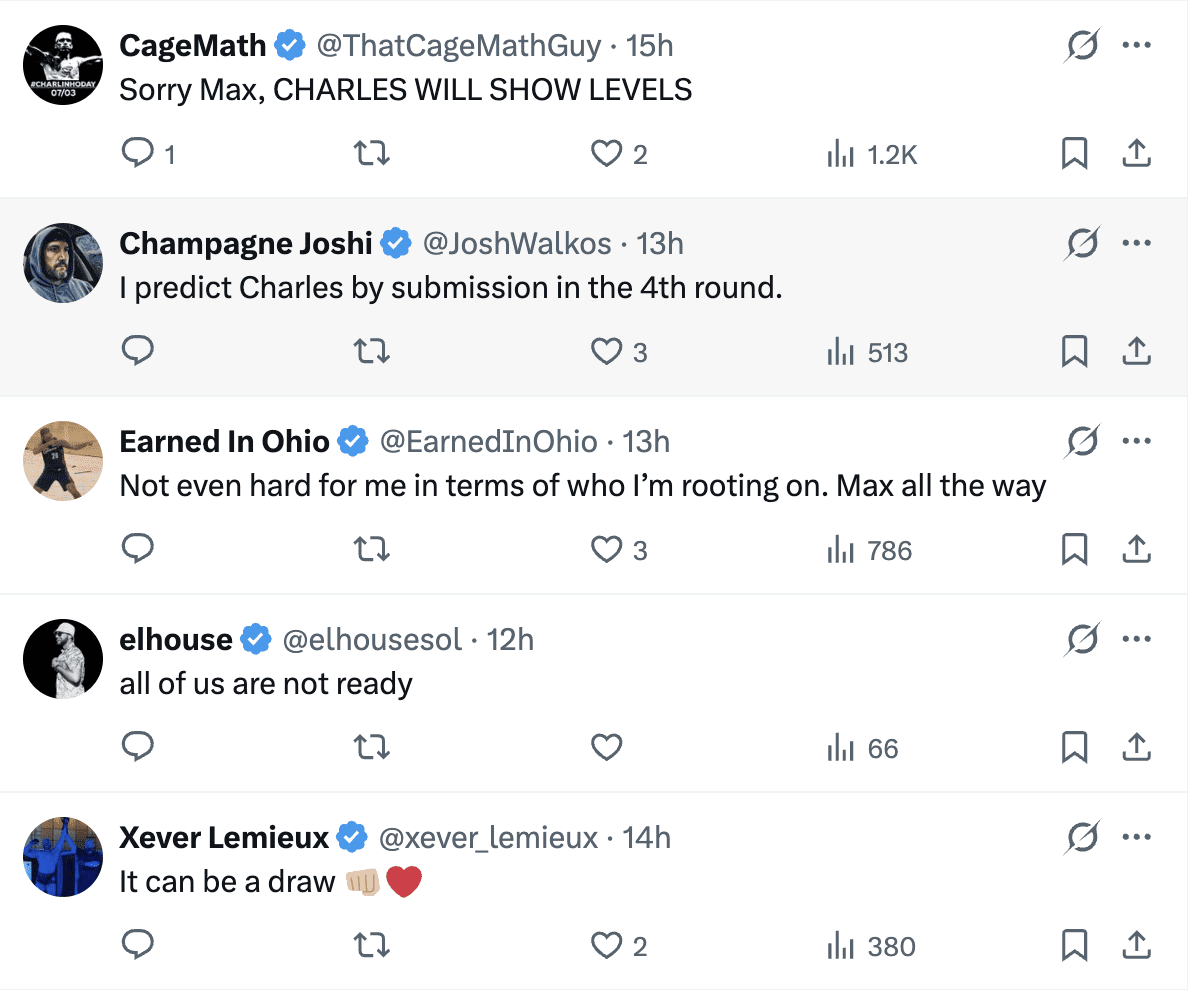
Task: Share Earned In Ohio's tweet
Action: (x=1136, y=550)
